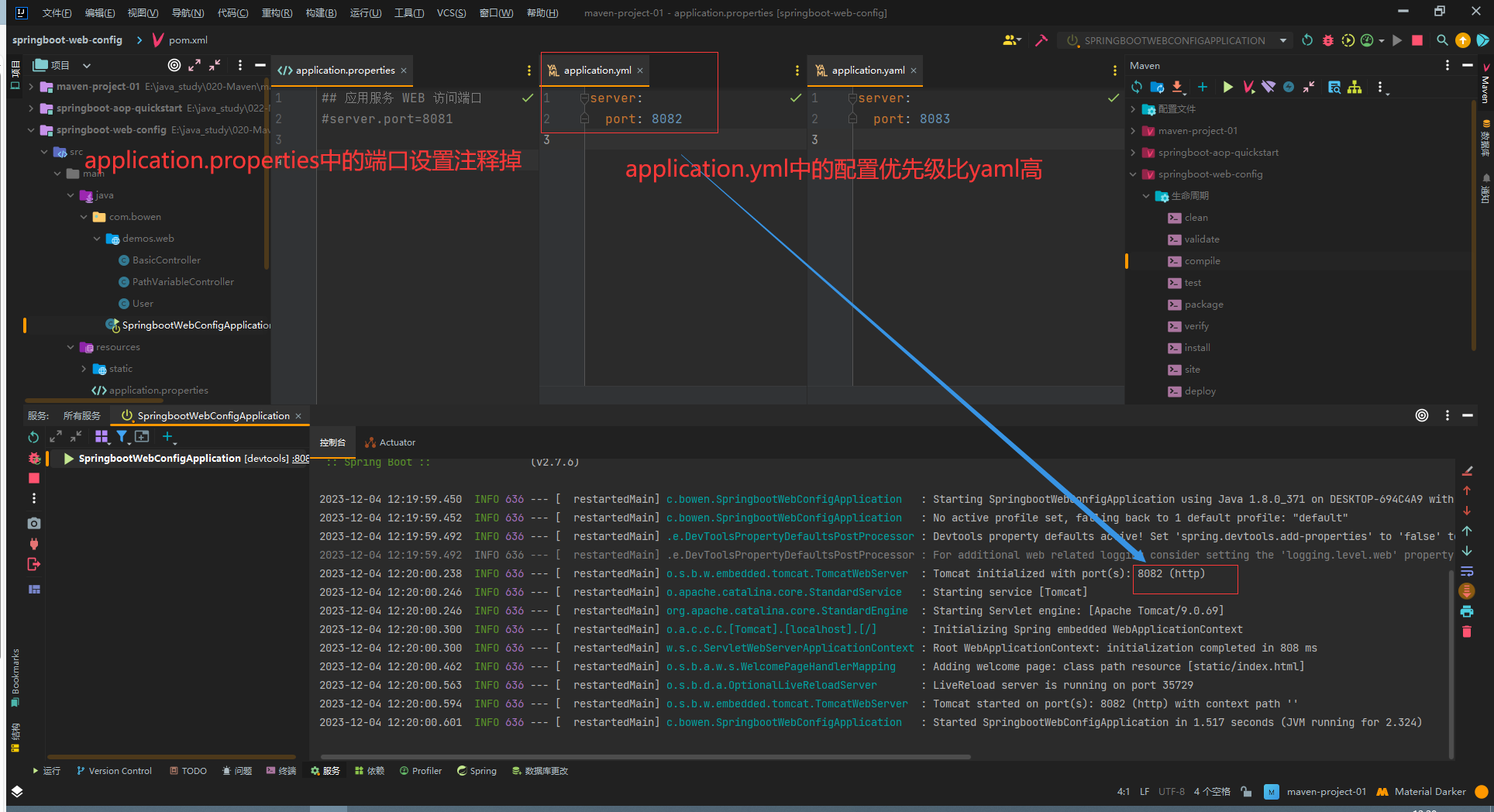Switch to application.properties editor tab

pos(342,71)
